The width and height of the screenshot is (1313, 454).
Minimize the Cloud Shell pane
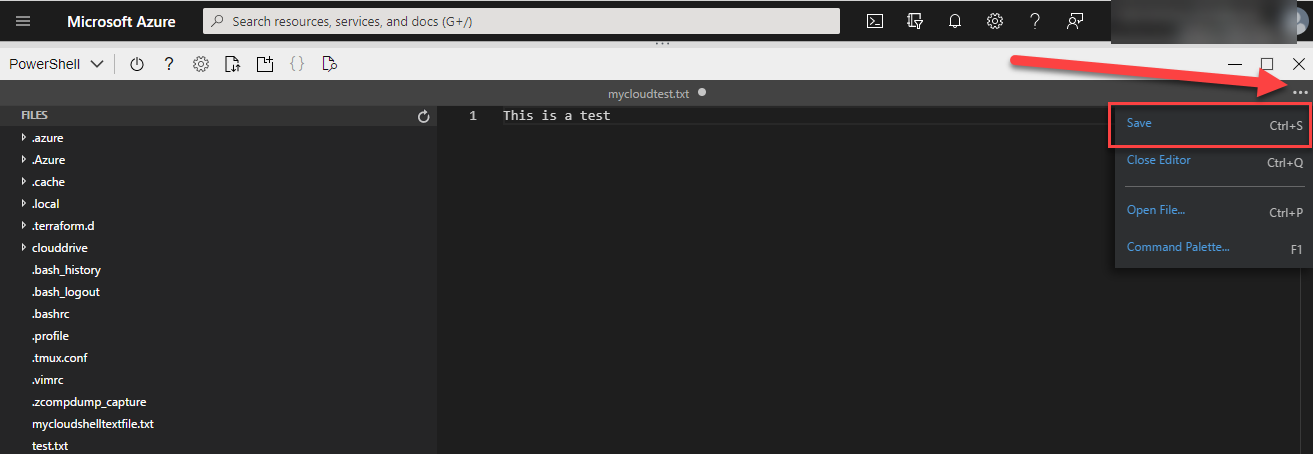(1235, 64)
